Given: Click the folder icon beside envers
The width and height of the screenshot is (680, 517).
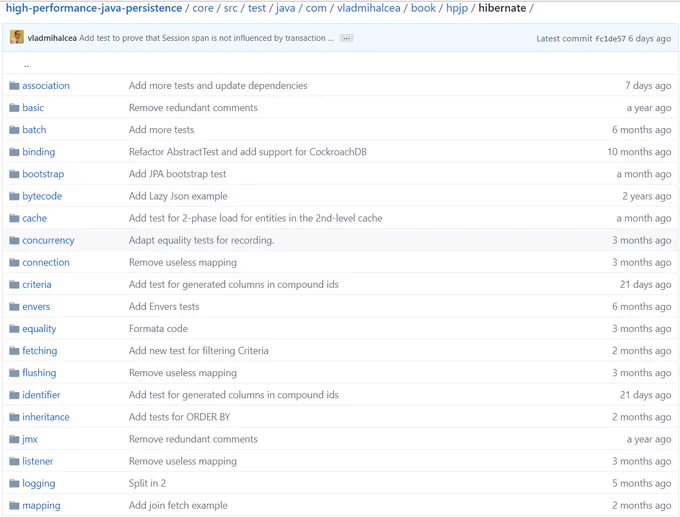Looking at the screenshot, I should pos(14,307).
